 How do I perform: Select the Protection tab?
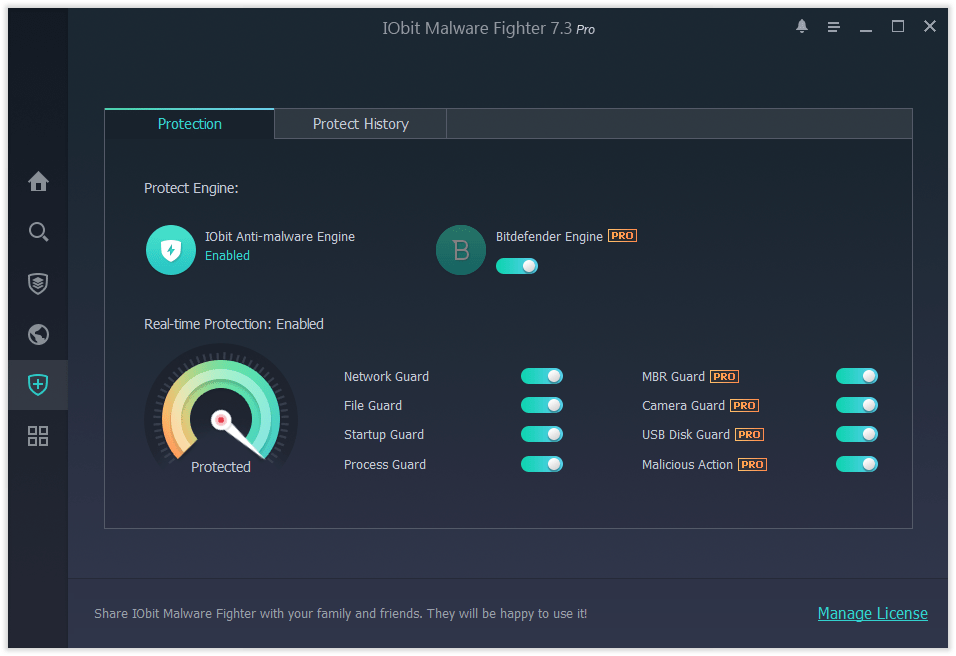pyautogui.click(x=189, y=123)
